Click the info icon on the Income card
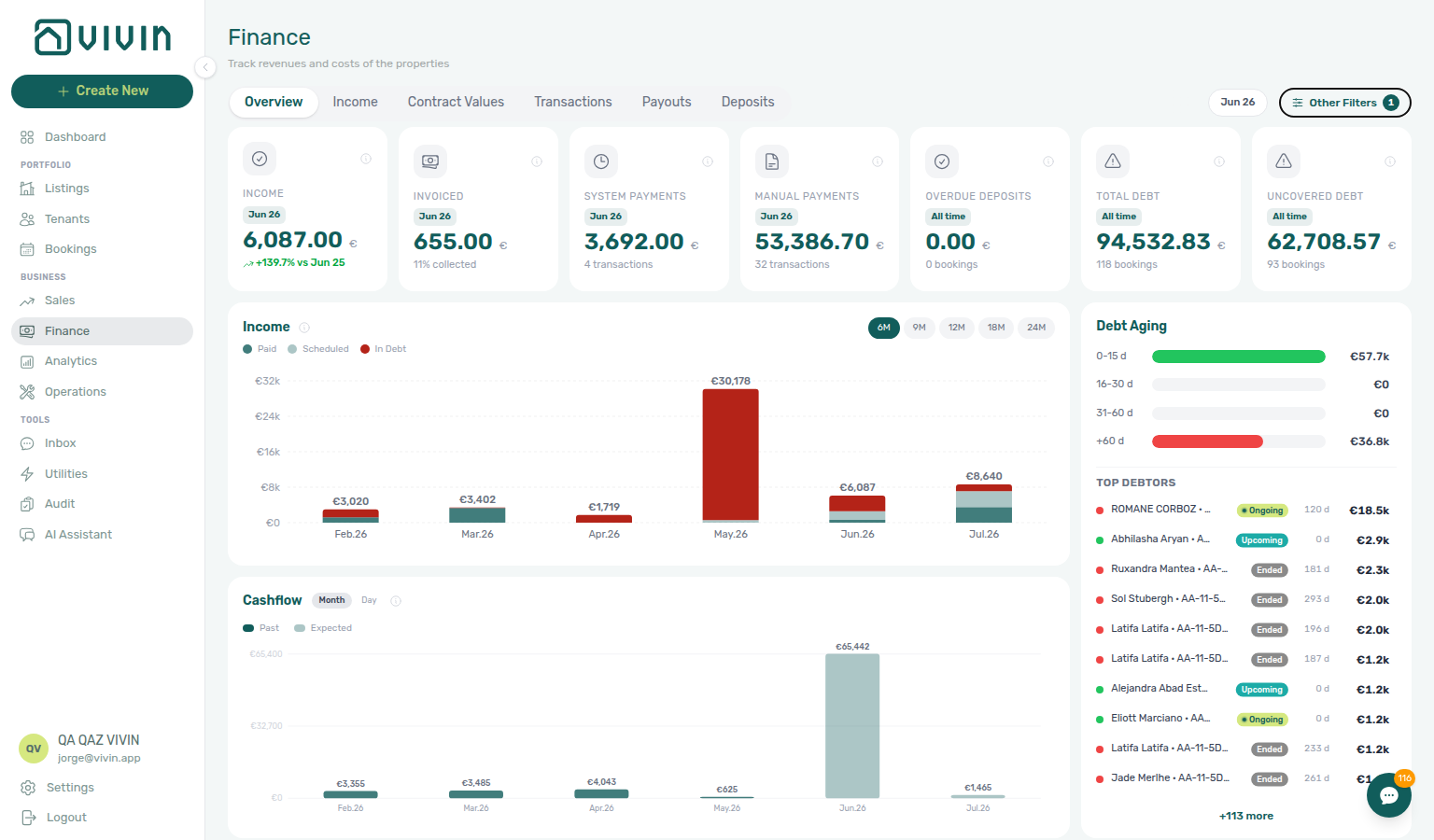This screenshot has width=1434, height=840. pyautogui.click(x=366, y=159)
